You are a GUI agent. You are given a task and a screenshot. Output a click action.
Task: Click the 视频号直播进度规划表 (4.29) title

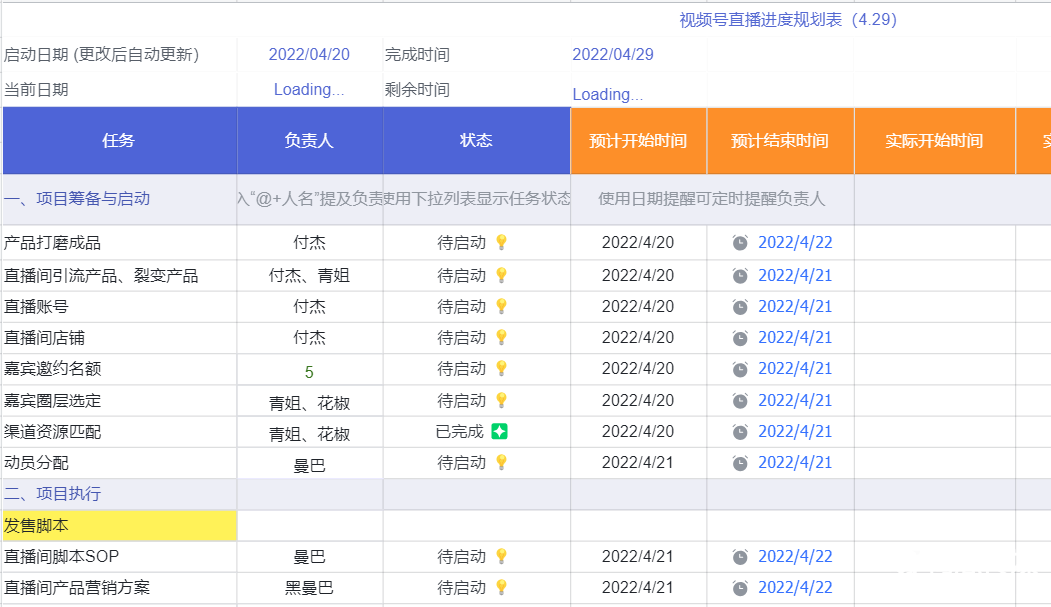[788, 19]
